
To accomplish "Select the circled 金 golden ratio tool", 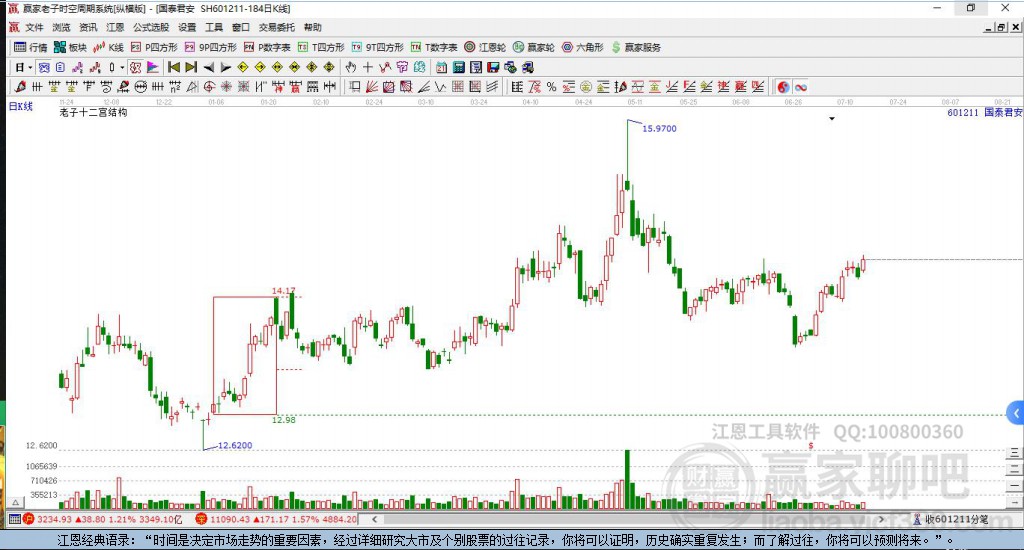I will click(x=586, y=87).
